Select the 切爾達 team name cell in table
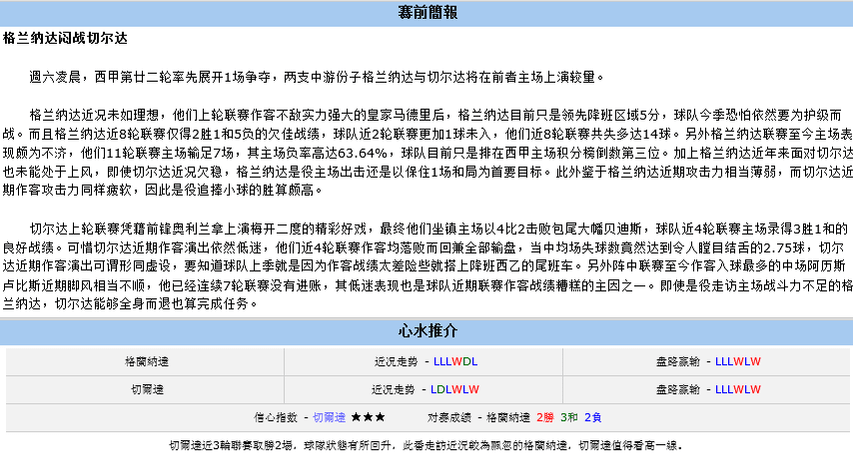 point(146,390)
